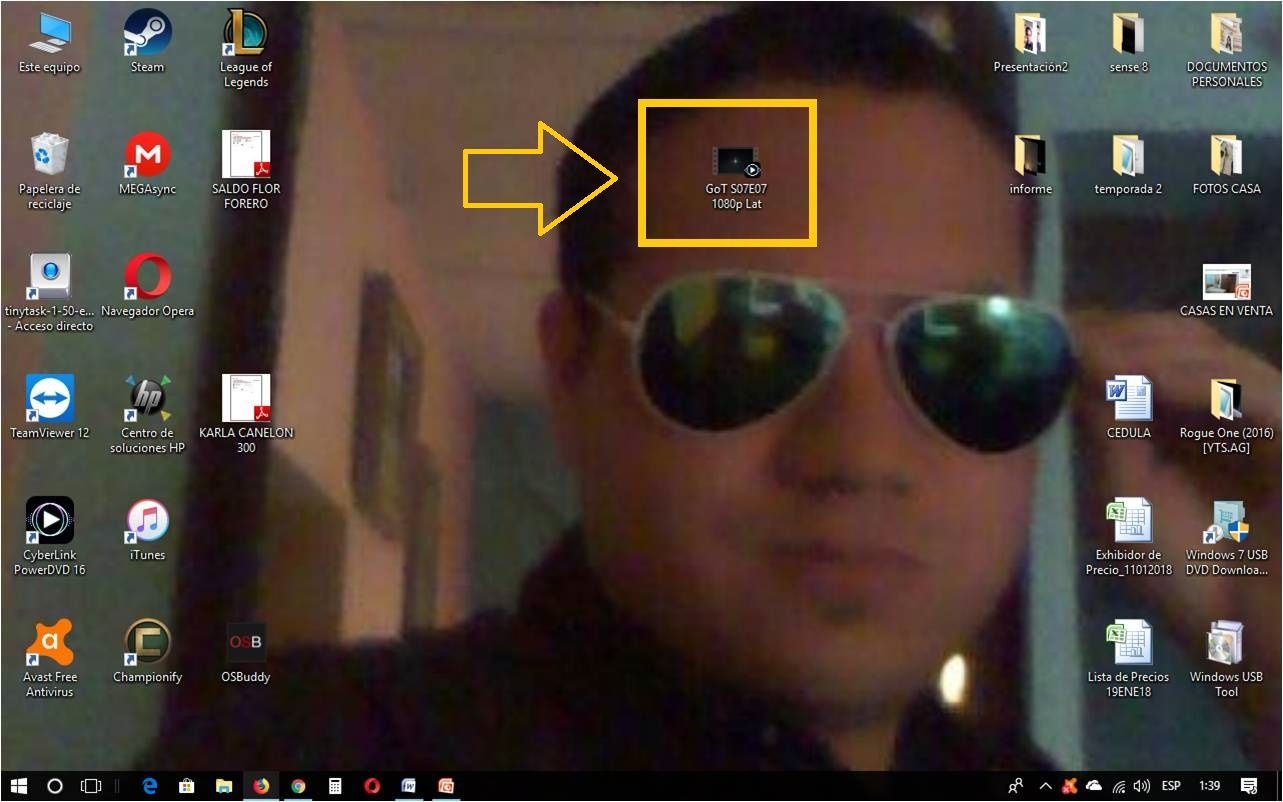Switch to PowerPoint in the taskbar
The width and height of the screenshot is (1283, 802).
coord(446,786)
